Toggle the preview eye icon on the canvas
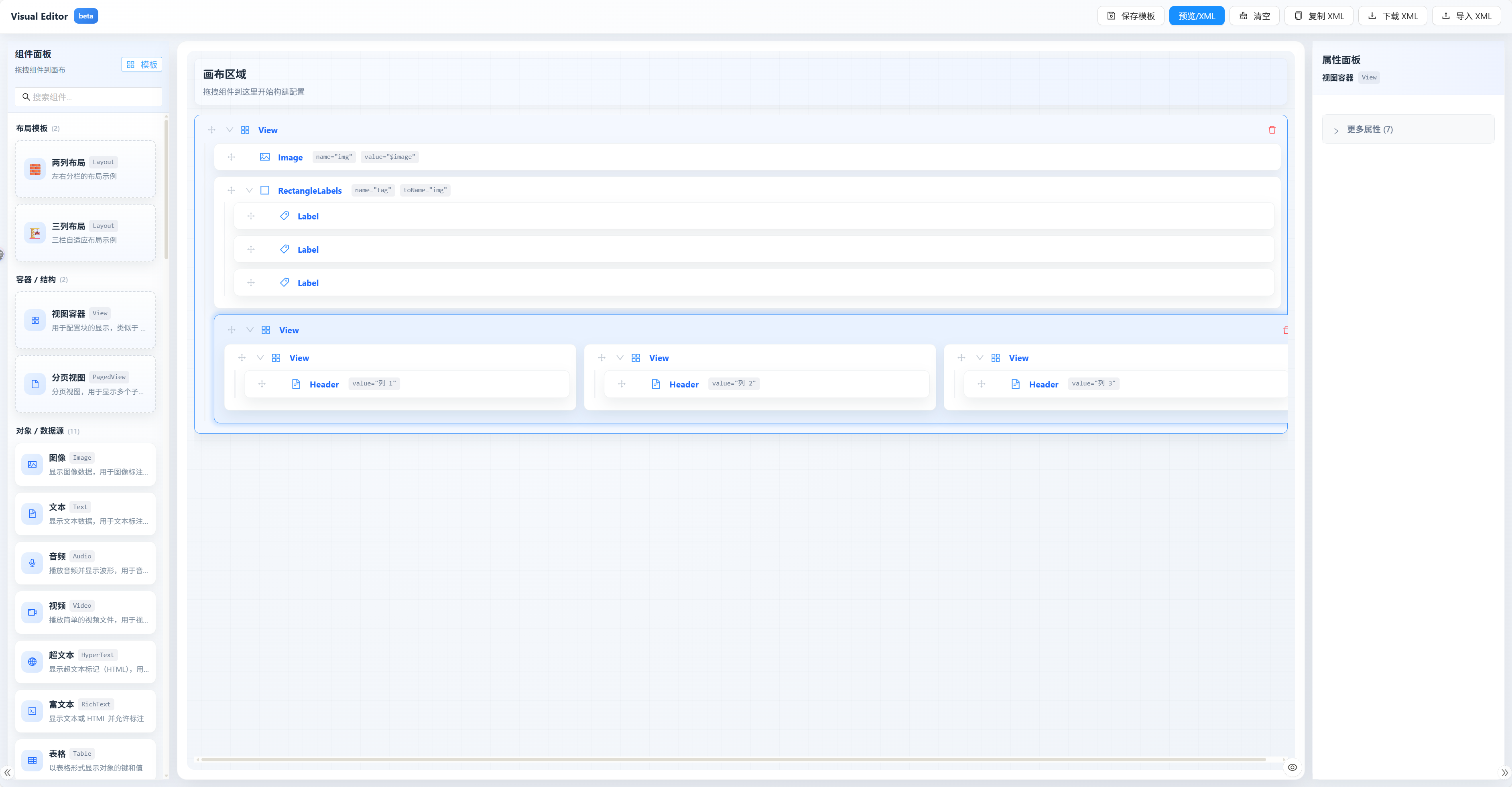 1292,767
